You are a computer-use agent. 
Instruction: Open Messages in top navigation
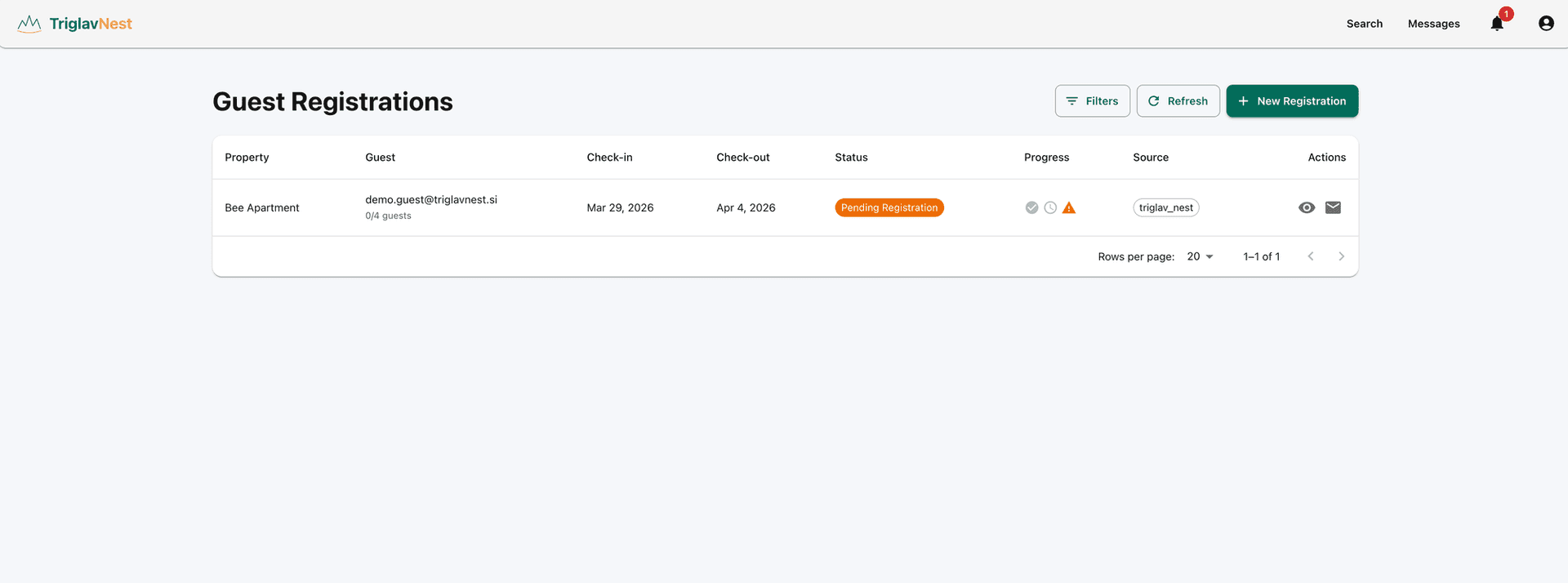click(x=1433, y=24)
